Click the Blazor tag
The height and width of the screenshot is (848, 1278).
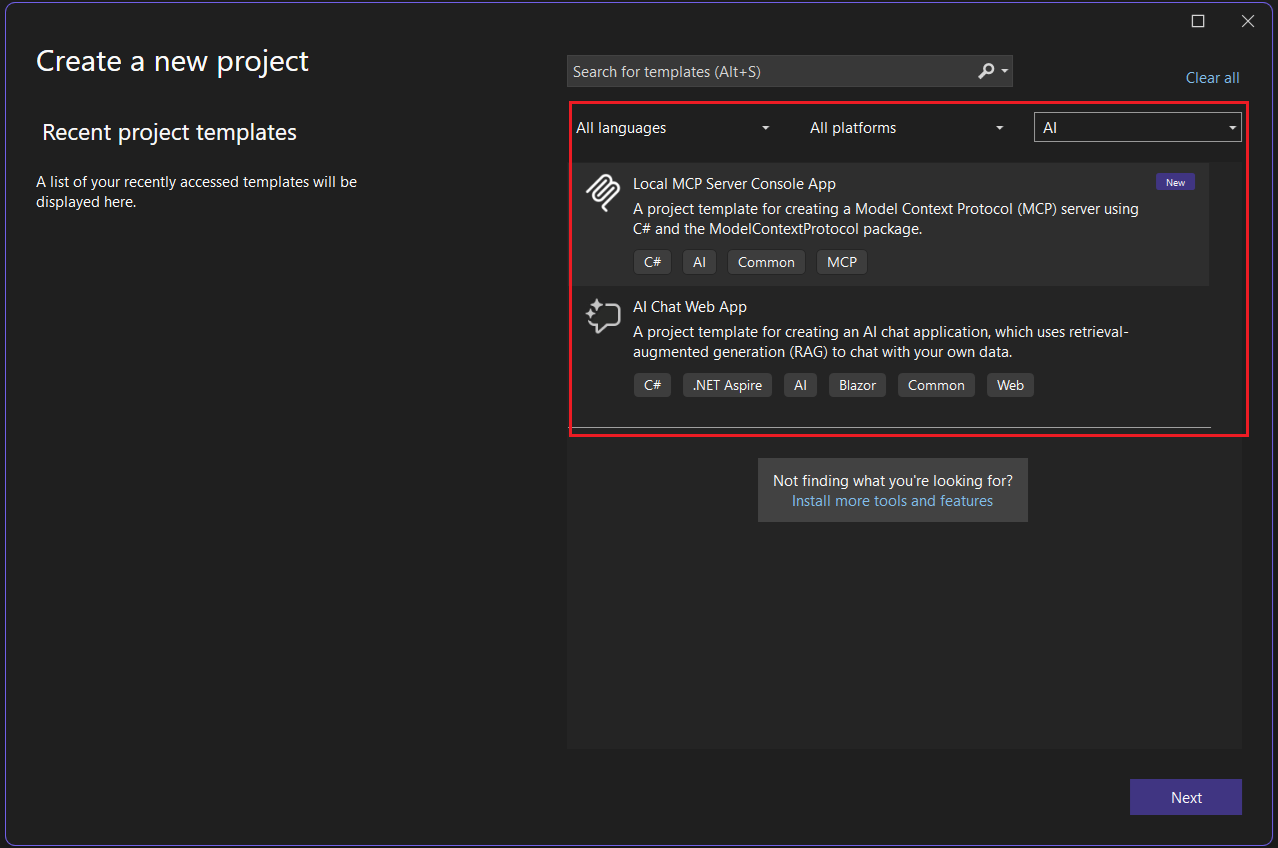click(857, 385)
